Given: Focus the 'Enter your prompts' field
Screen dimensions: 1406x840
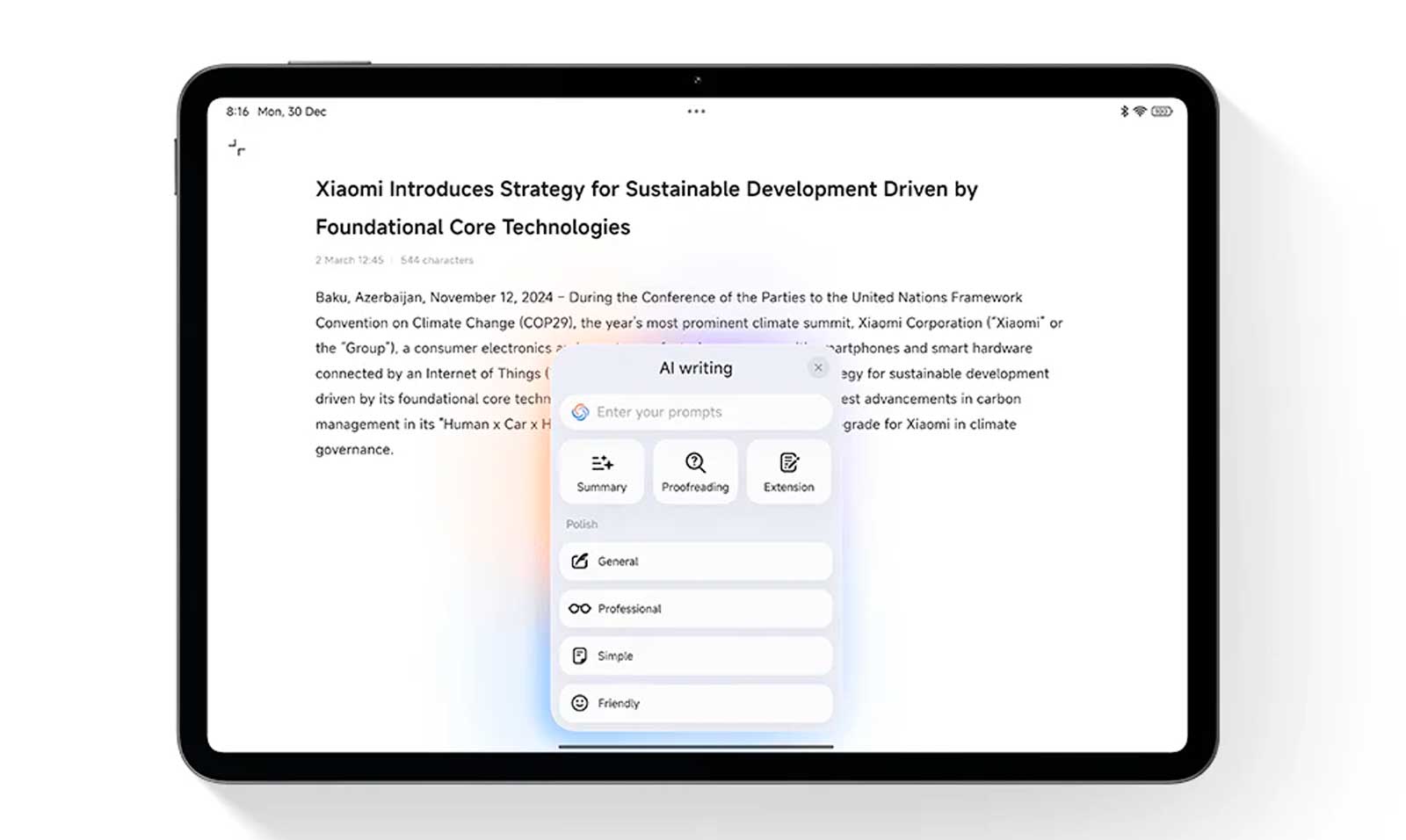Looking at the screenshot, I should point(703,412).
